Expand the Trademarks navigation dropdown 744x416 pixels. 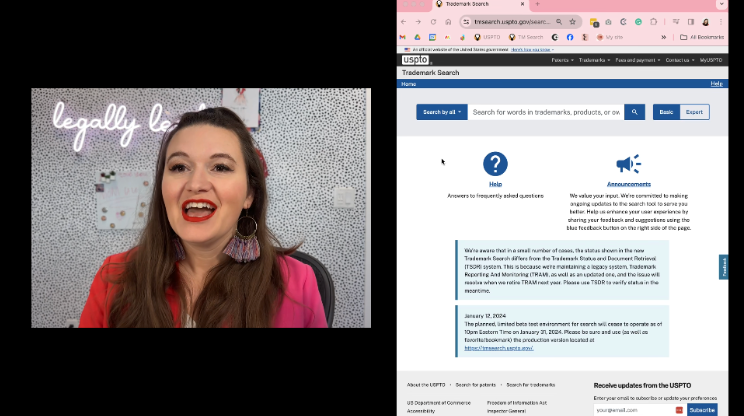click(593, 60)
